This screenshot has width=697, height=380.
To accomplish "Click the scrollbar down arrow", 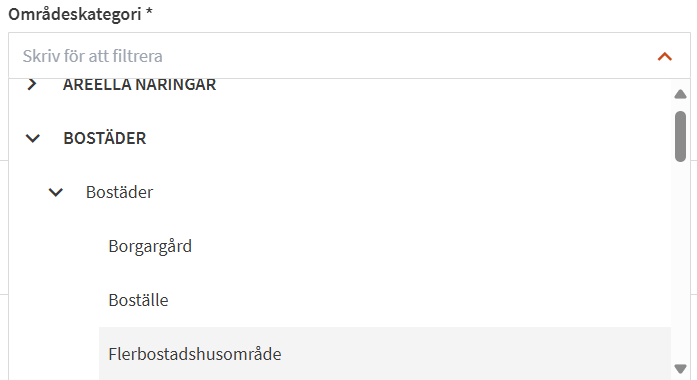I will 680,368.
